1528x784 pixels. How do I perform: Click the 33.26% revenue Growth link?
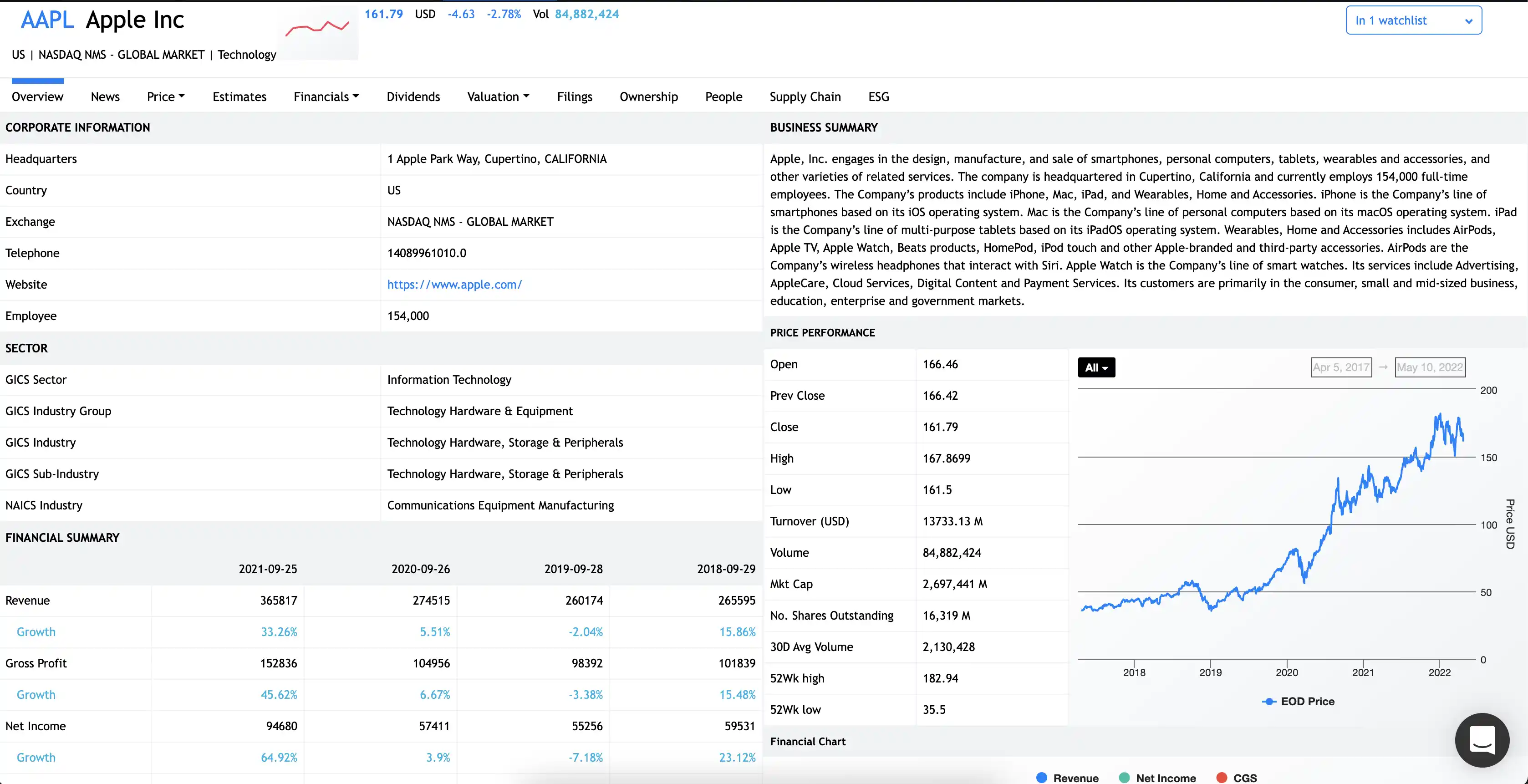pos(279,631)
